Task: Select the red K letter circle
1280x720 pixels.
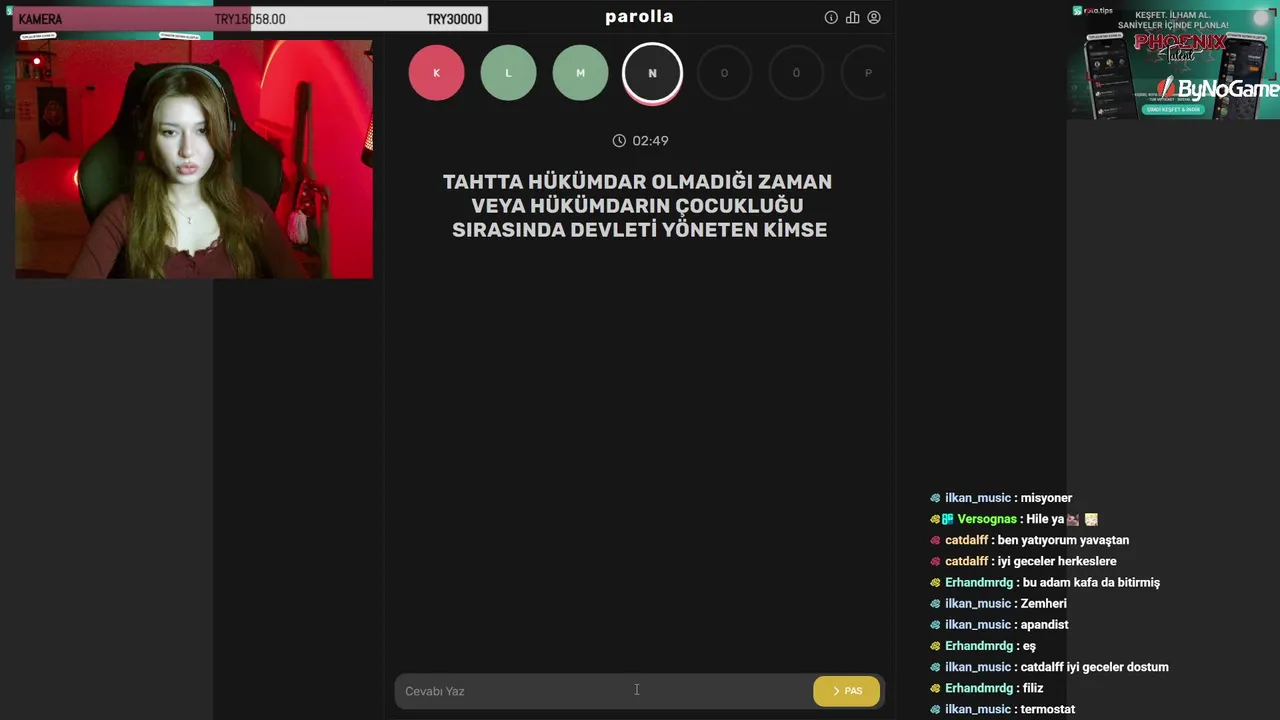Action: (437, 73)
